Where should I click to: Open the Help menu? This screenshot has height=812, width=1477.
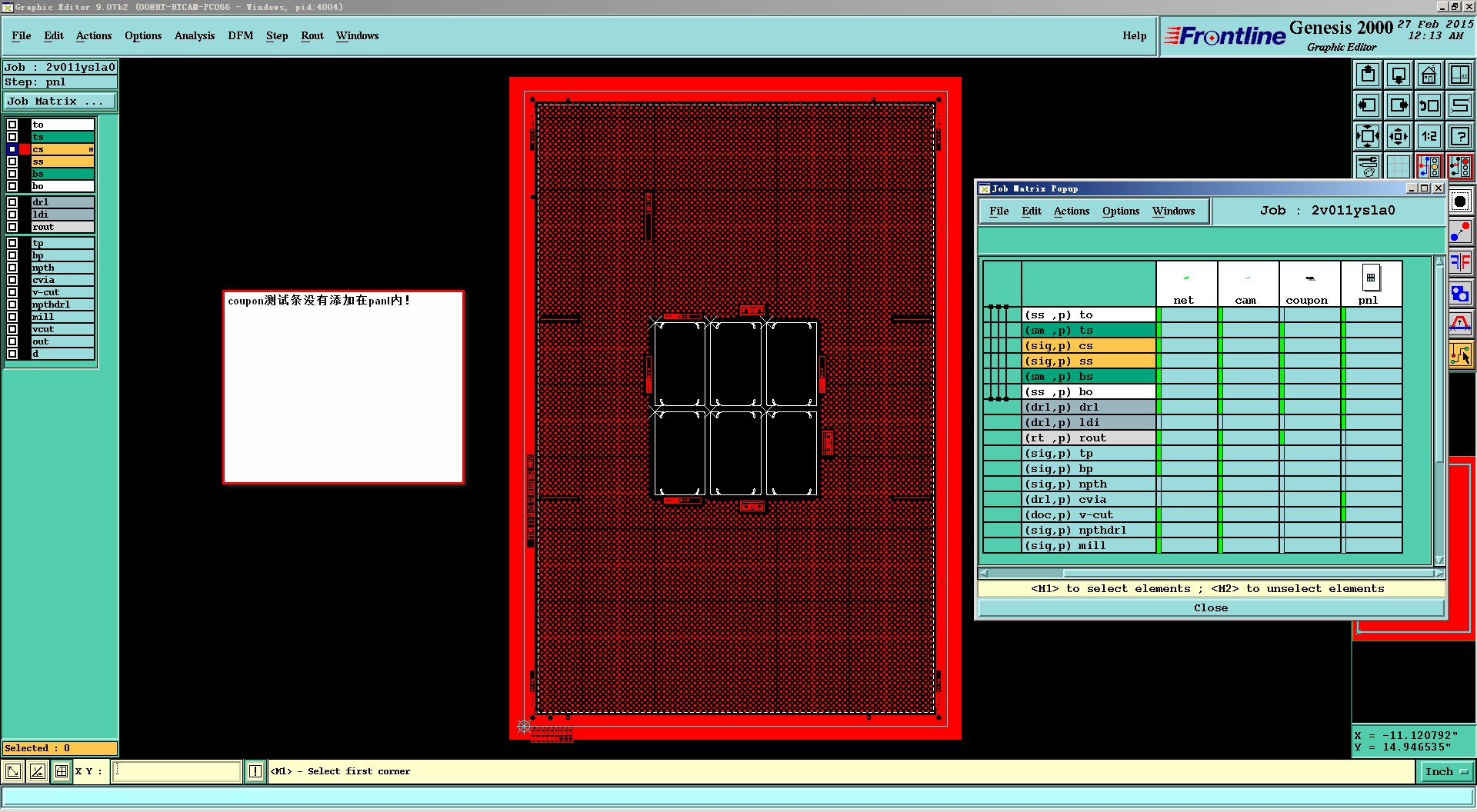(x=1134, y=36)
